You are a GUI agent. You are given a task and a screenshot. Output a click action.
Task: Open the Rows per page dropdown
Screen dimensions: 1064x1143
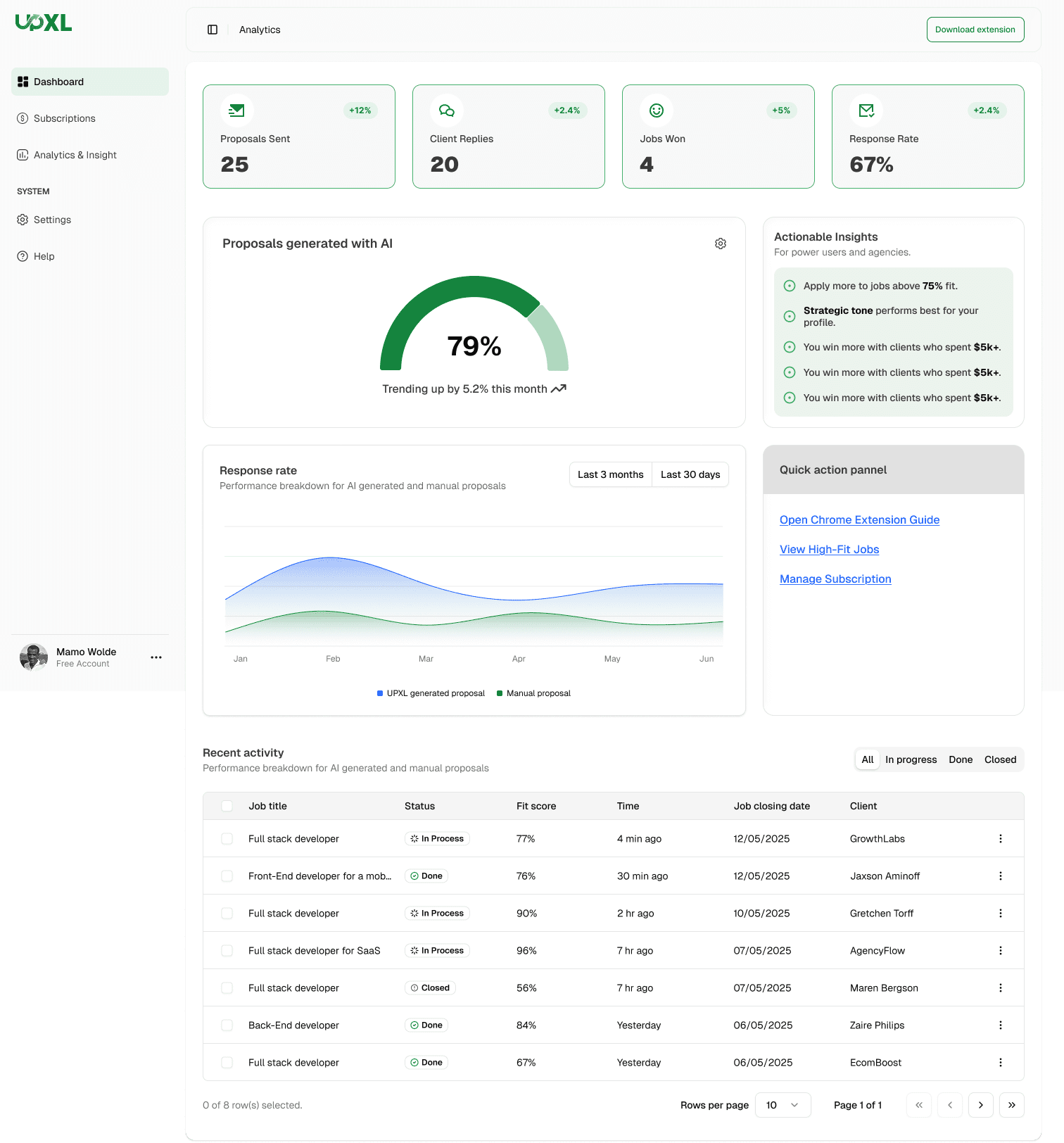(x=783, y=1105)
